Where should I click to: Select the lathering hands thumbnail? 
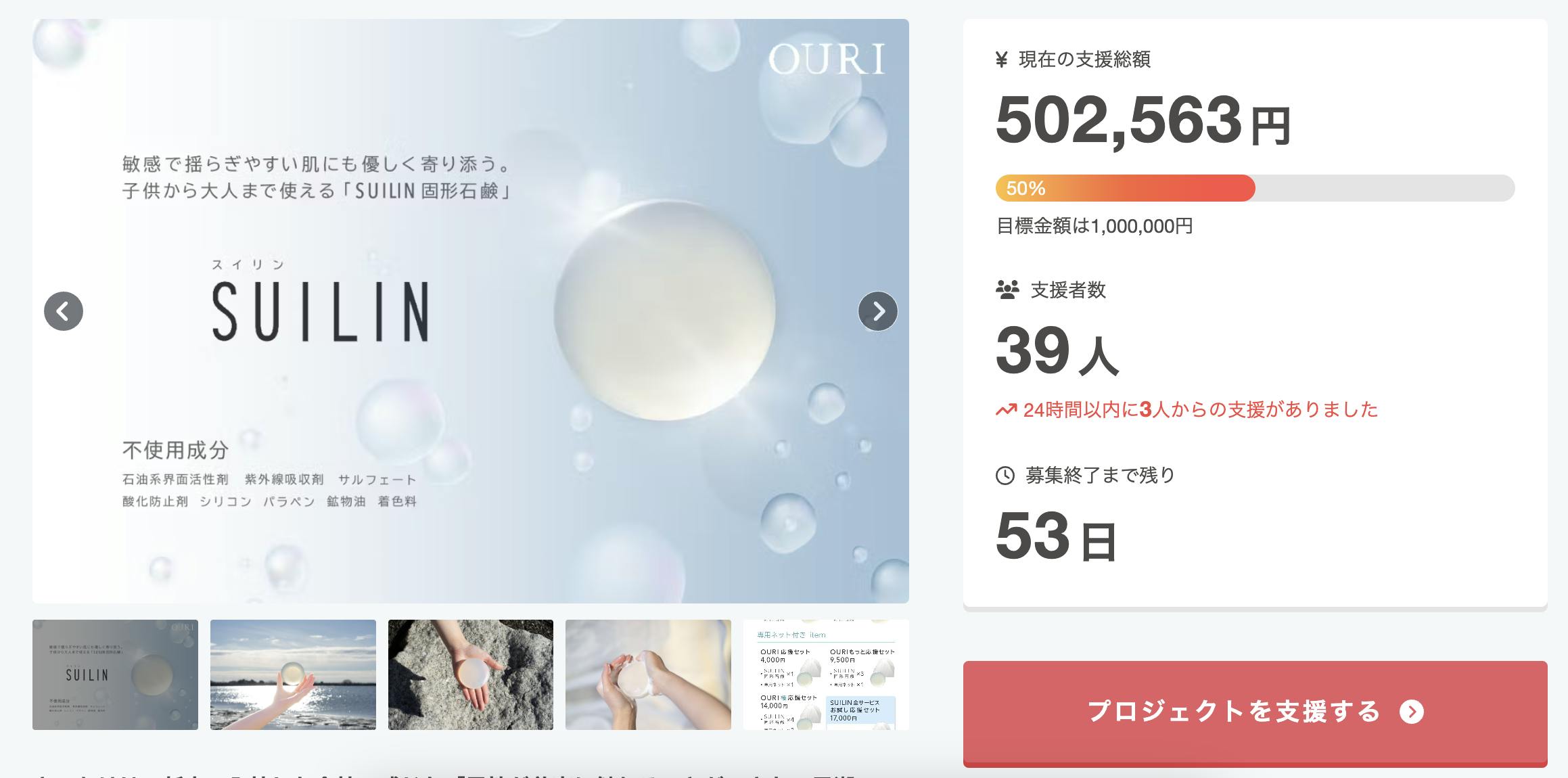(x=648, y=674)
